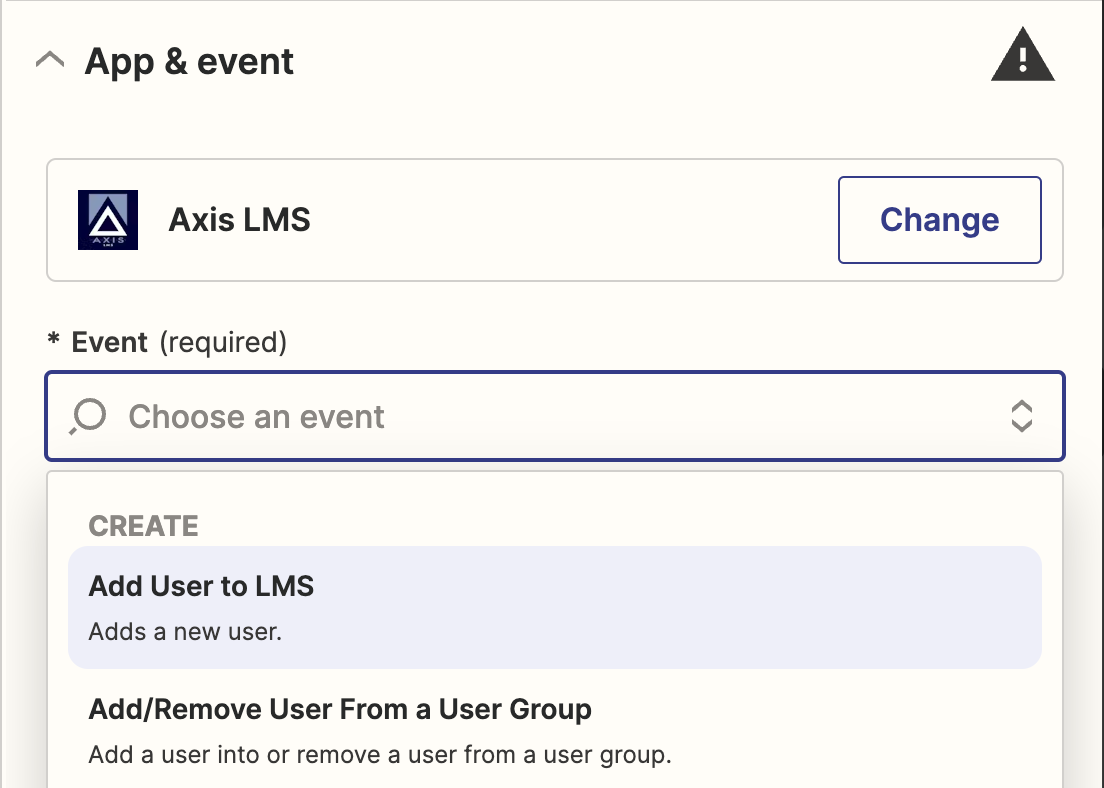Toggle the event dropdown up-down arrows
The height and width of the screenshot is (788, 1104).
[x=1021, y=416]
